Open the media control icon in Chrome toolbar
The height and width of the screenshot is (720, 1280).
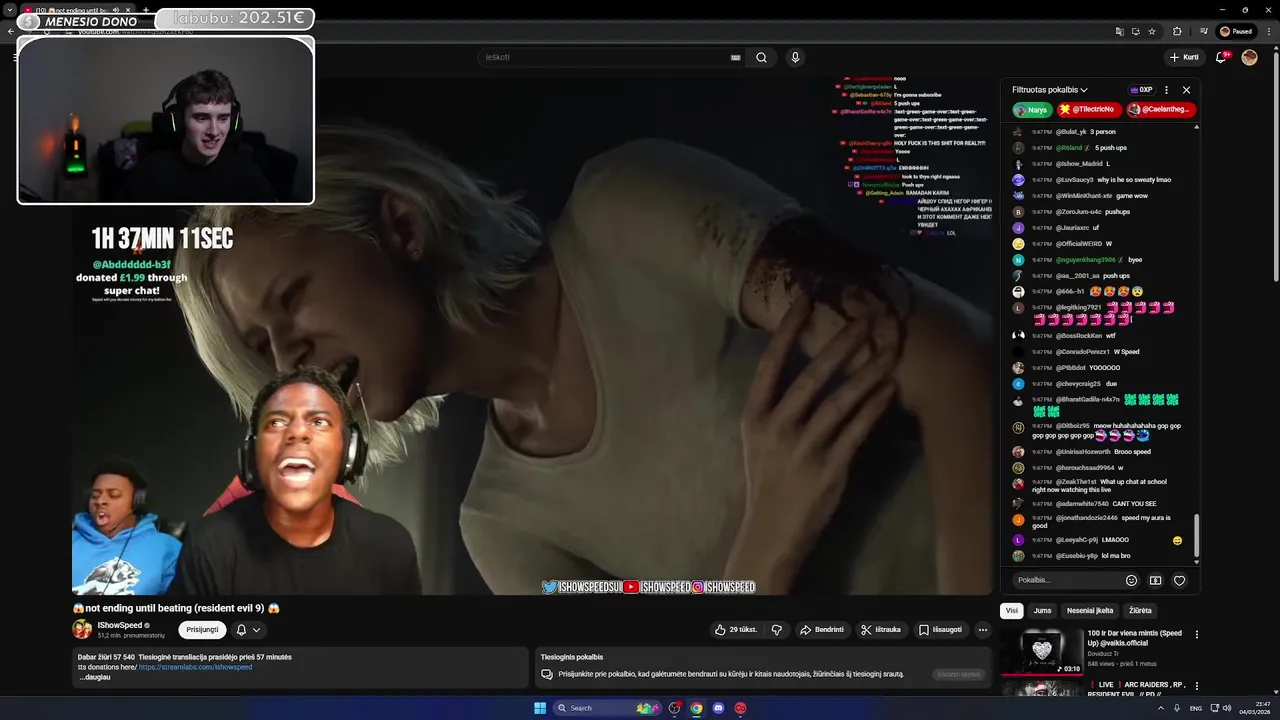pyautogui.click(x=1204, y=31)
